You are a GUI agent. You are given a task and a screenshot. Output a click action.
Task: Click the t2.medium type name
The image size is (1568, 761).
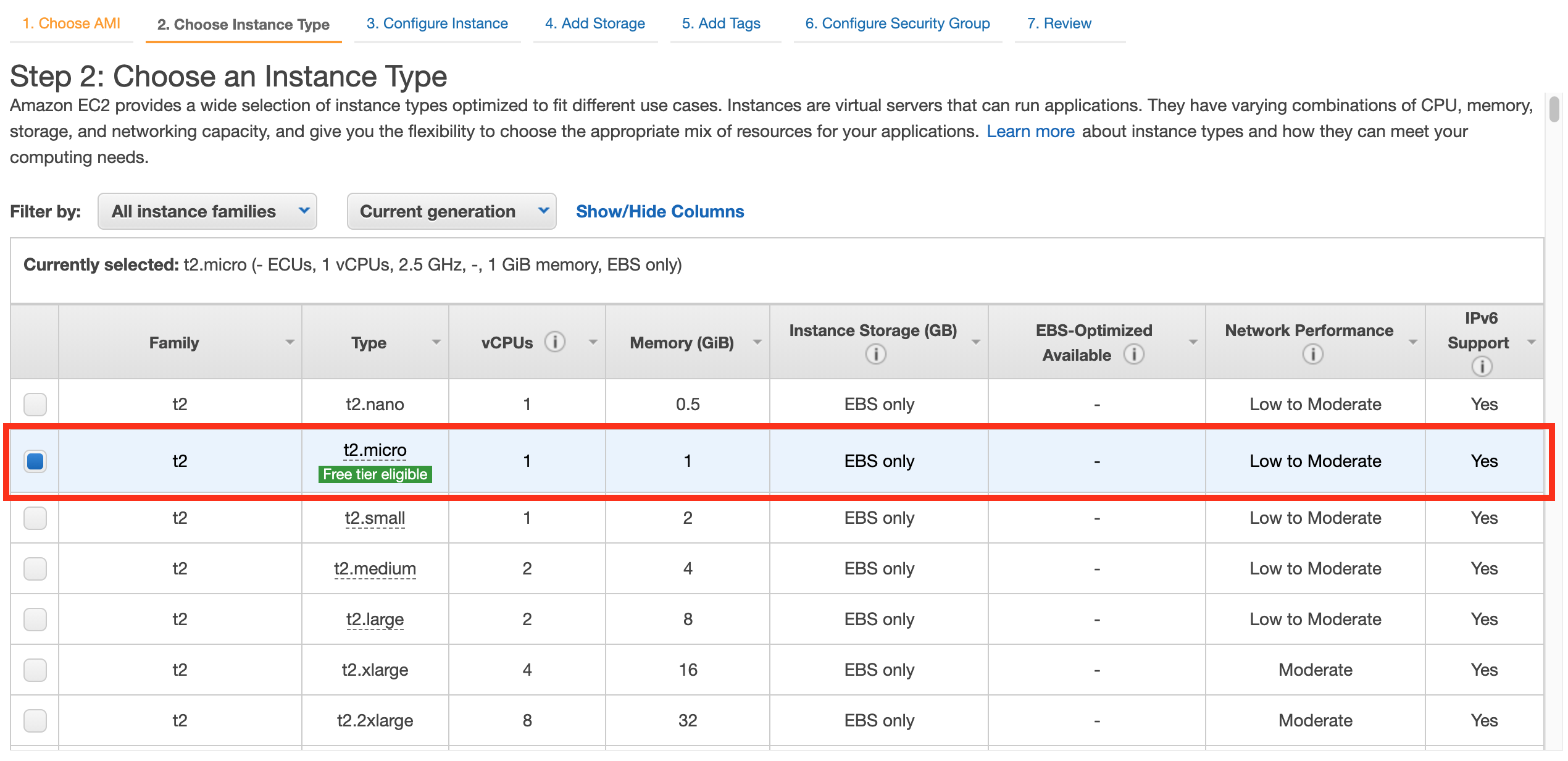pos(375,569)
